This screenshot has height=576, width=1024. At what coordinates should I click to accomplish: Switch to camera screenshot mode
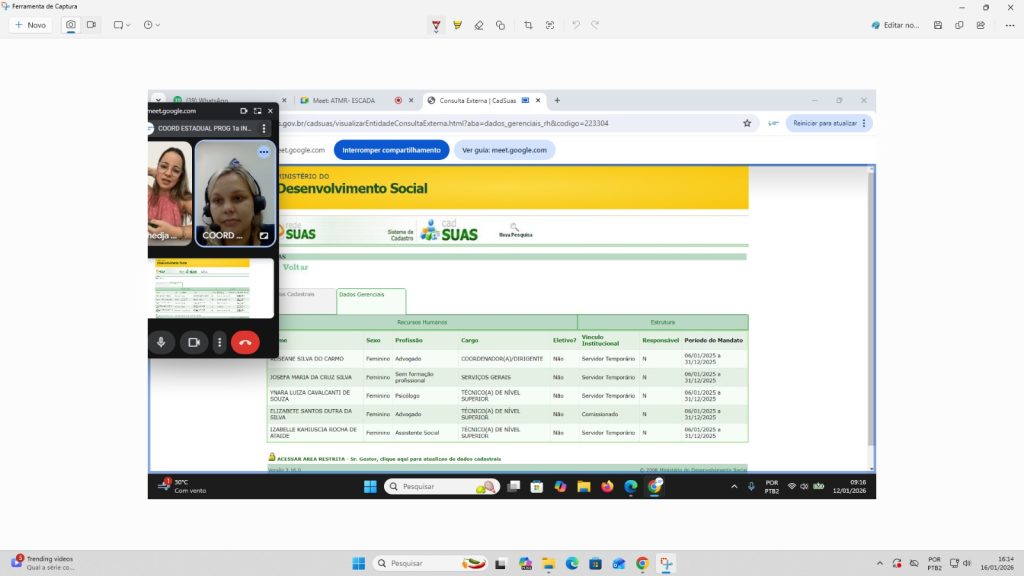71,25
